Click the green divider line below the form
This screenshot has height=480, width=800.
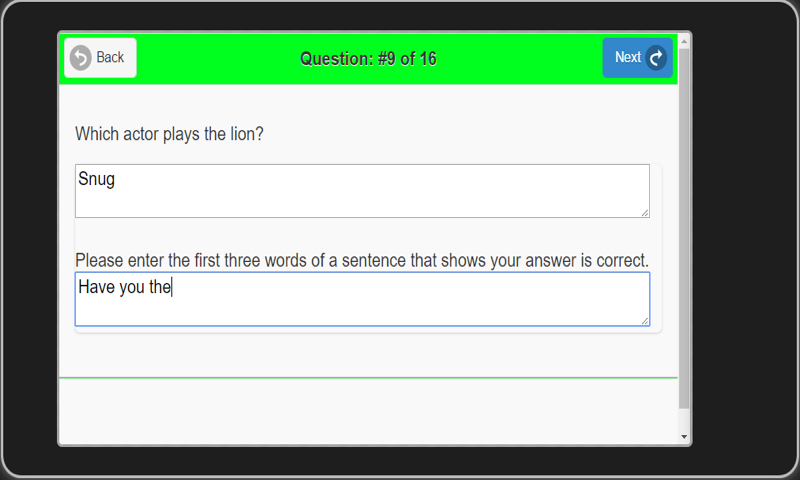pyautogui.click(x=368, y=378)
